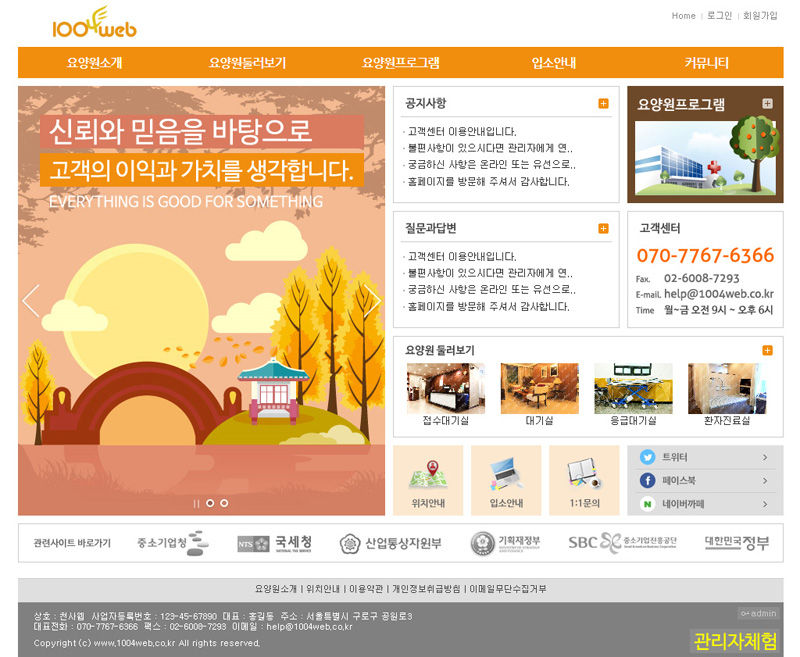The image size is (800, 657).
Task: Open the 입소안내 laptop icon
Action: (x=506, y=473)
